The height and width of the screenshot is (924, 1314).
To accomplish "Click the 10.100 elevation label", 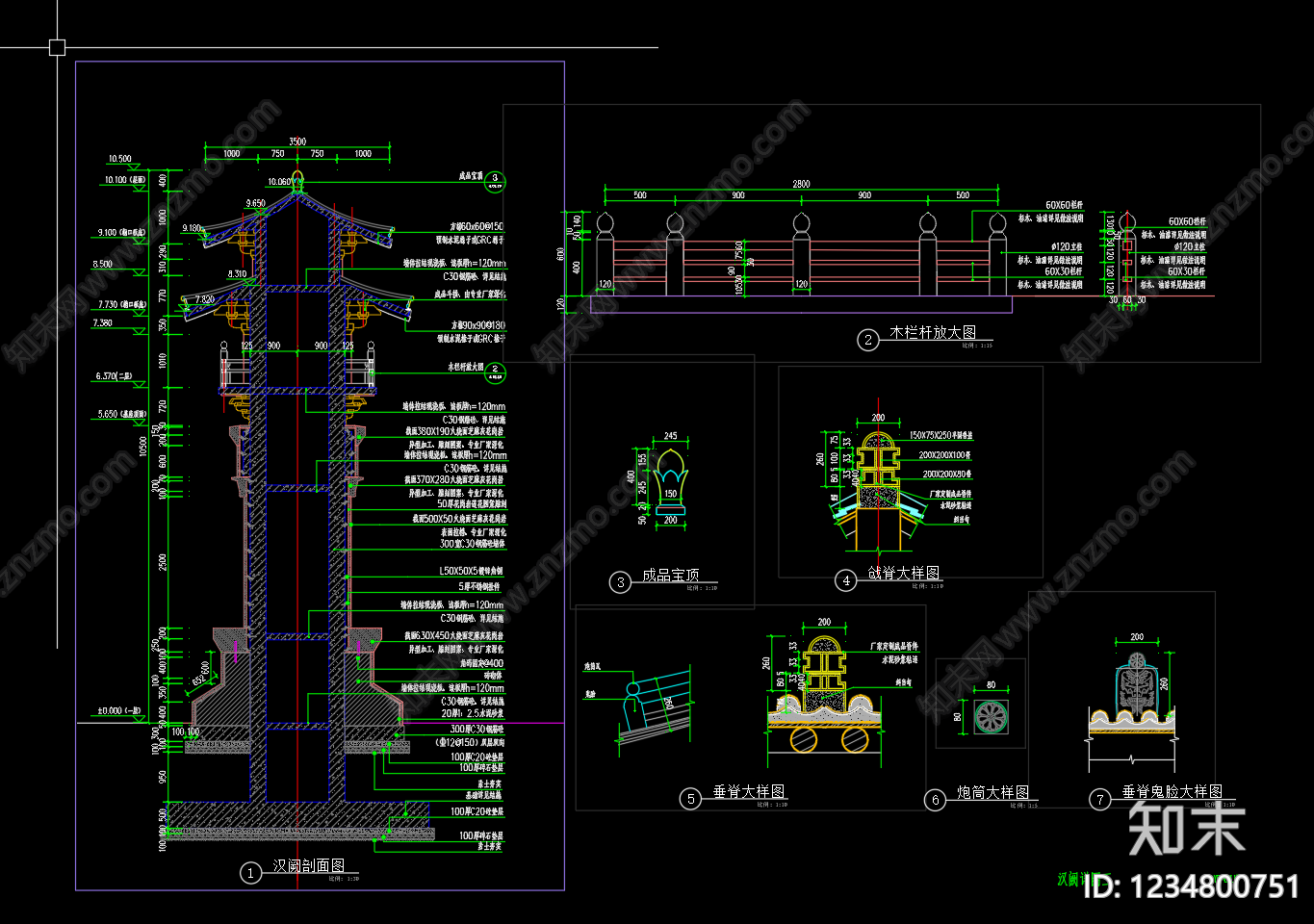I will tap(125, 180).
